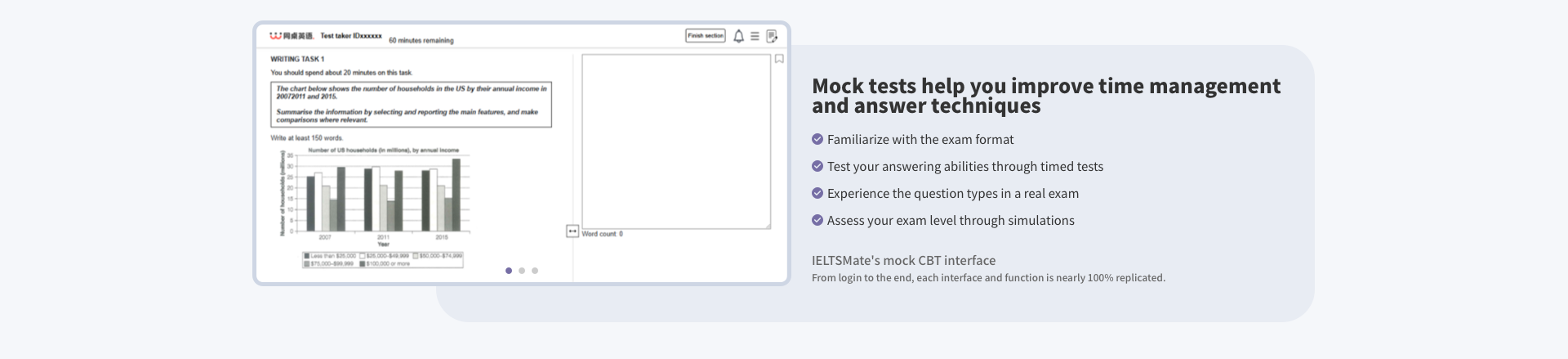
Task: Click 'IELTSMate's mock CBT interface' caption
Action: tap(903, 260)
